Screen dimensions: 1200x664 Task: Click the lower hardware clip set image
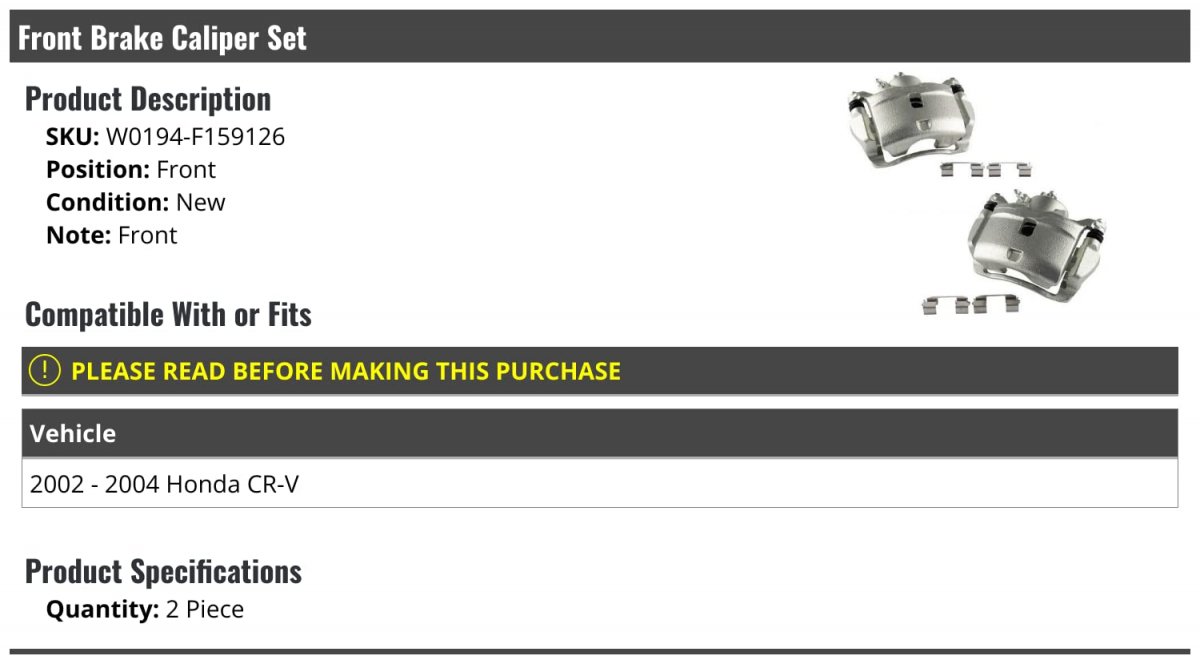pos(969,304)
